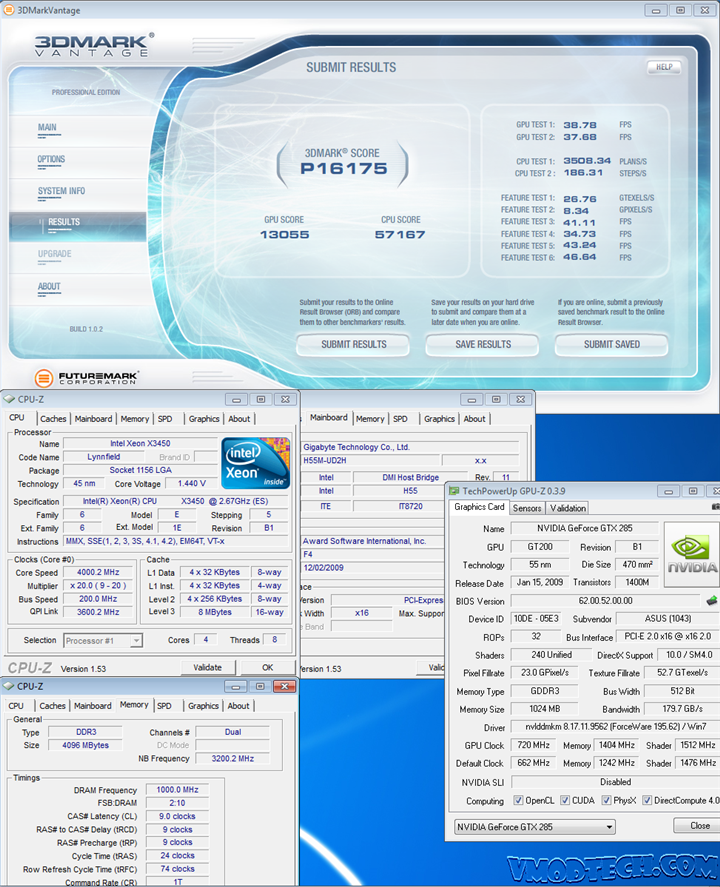720x887 pixels.
Task: Click the Futuremark logo icon
Action: pos(44,377)
